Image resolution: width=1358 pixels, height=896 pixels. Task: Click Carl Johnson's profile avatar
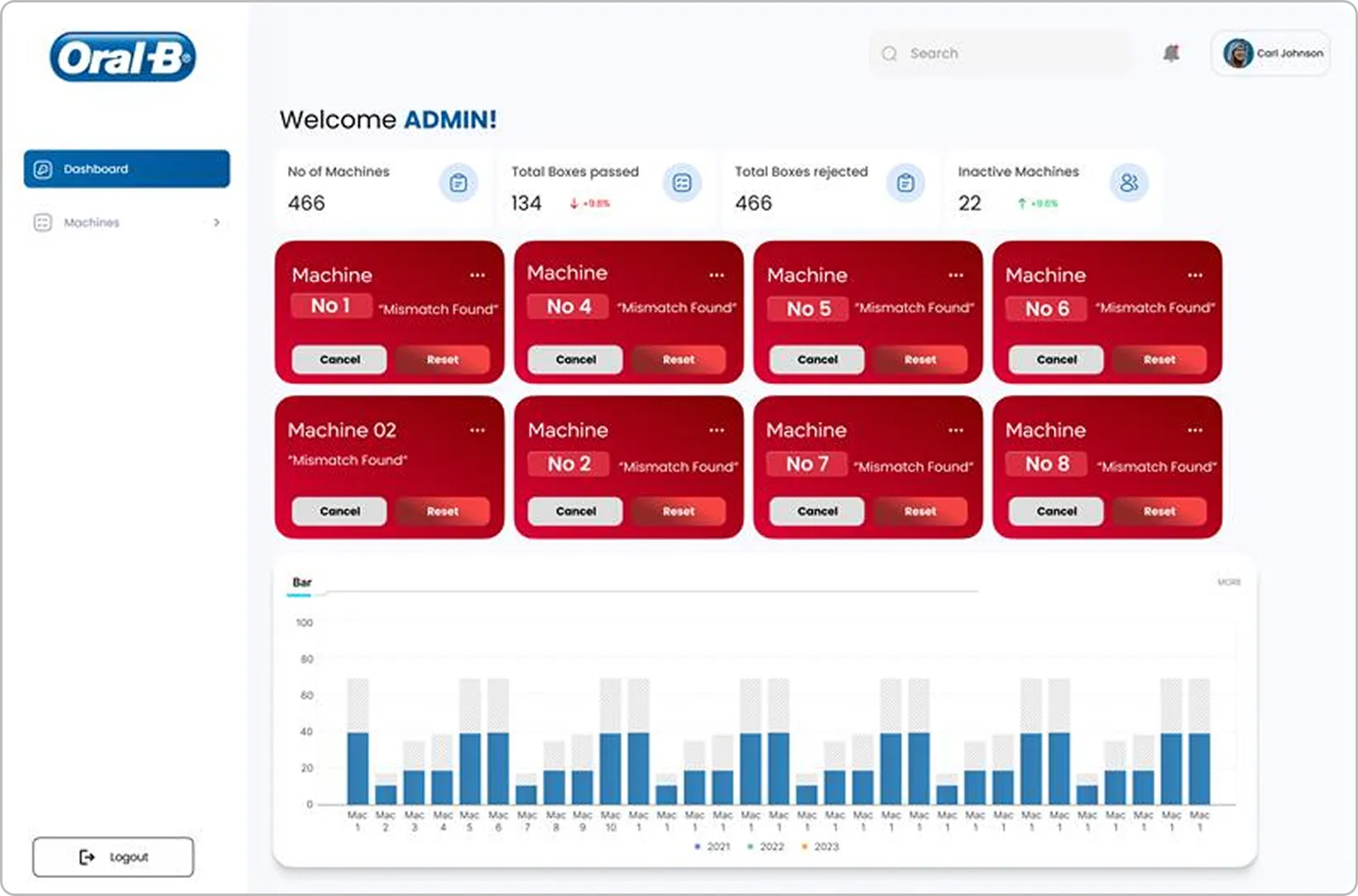pos(1238,54)
